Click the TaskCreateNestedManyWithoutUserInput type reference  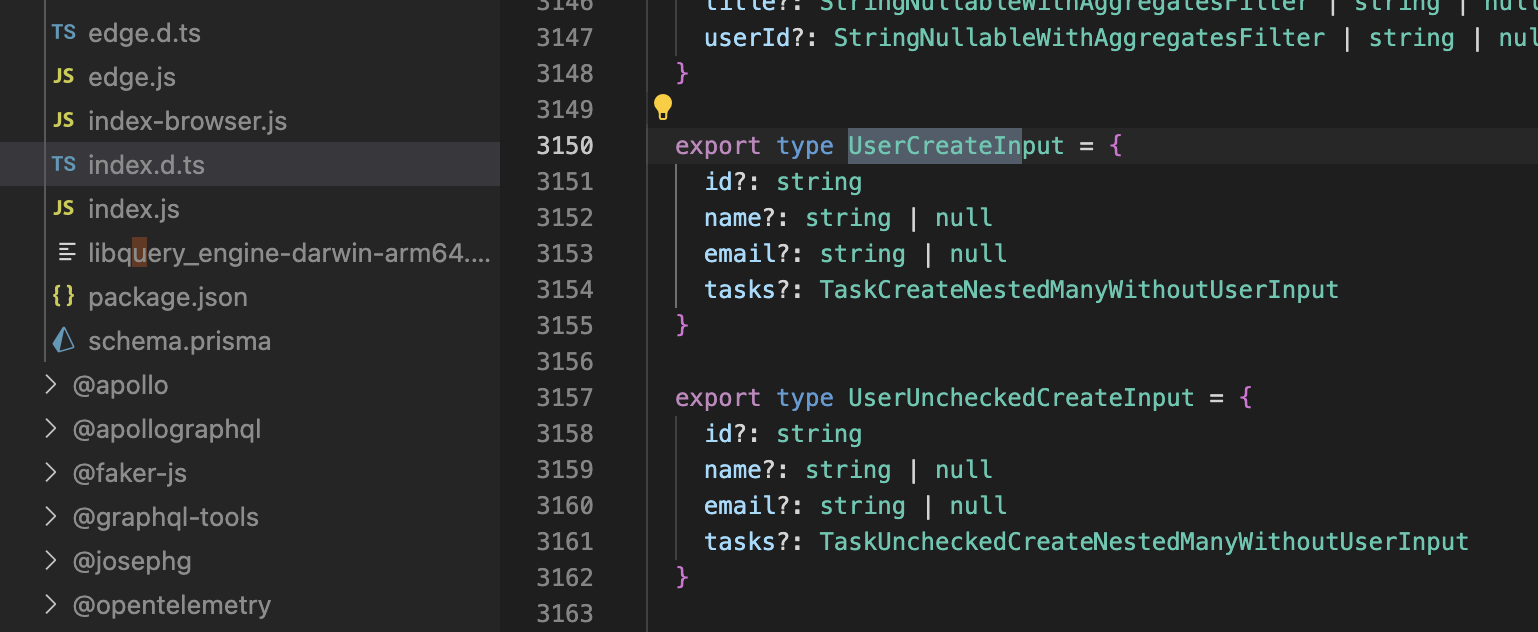tap(1078, 289)
